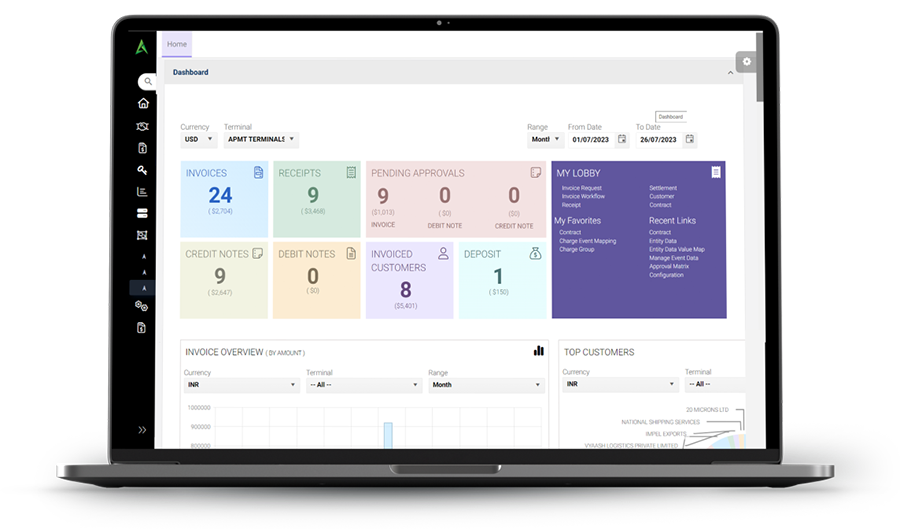Click the key icon in the sidebar
This screenshot has height=529, width=900.
point(143,170)
